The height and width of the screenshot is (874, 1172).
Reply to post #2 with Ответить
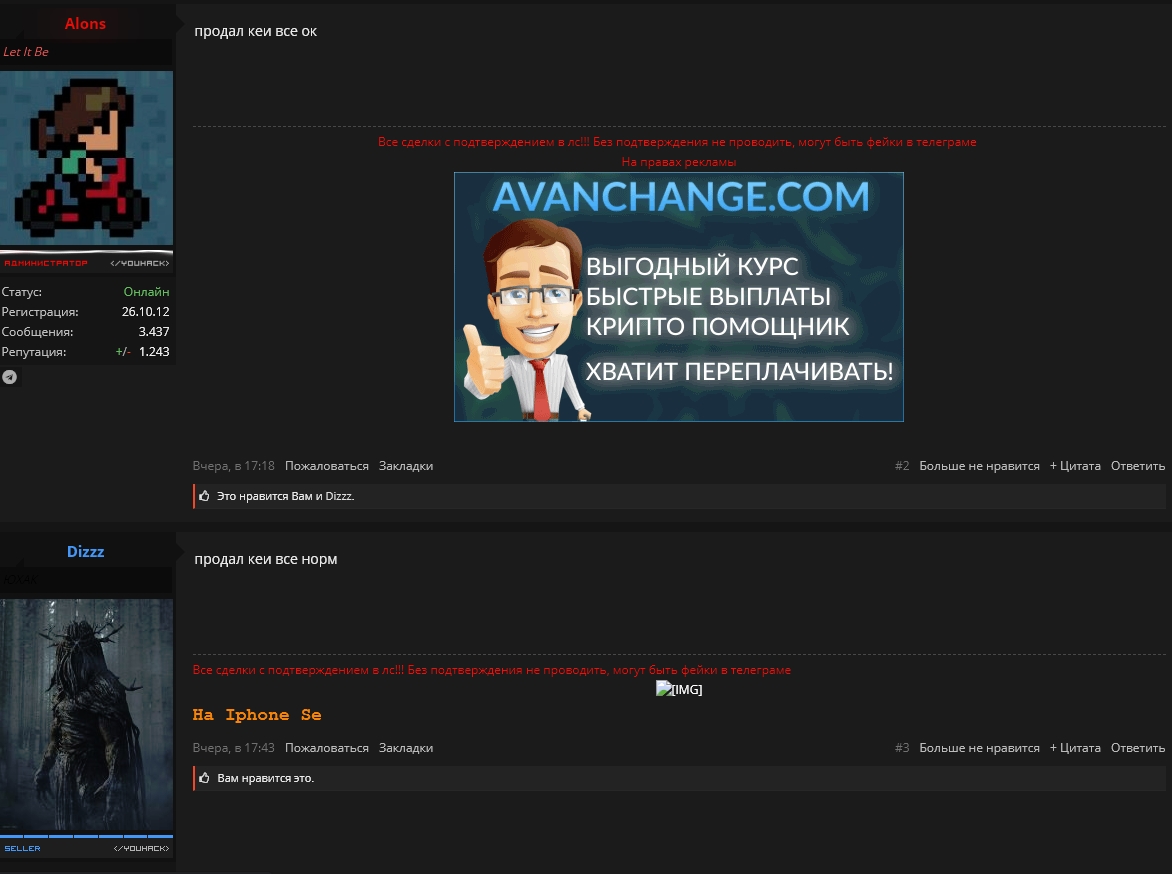point(1138,466)
